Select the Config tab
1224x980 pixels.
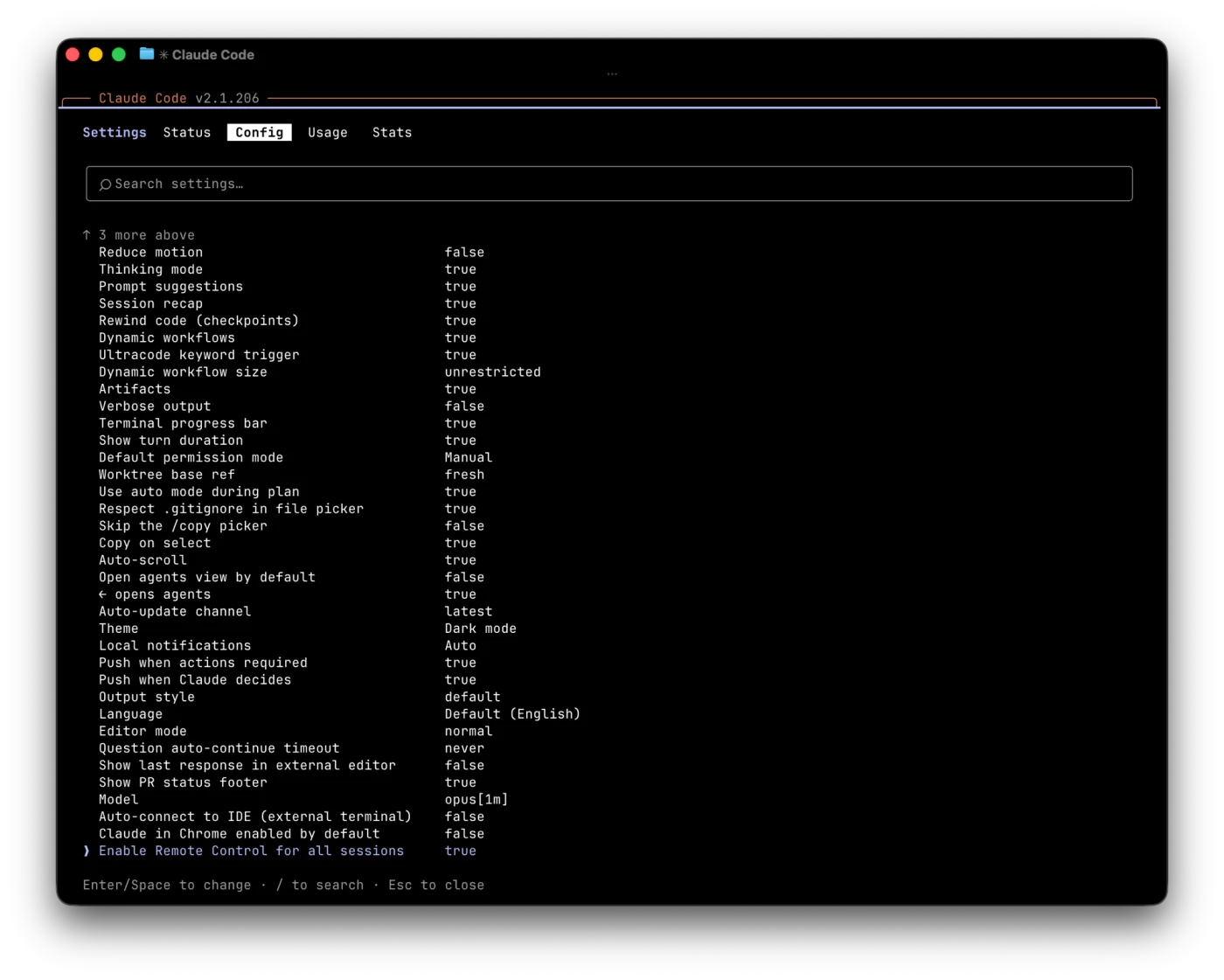(260, 133)
